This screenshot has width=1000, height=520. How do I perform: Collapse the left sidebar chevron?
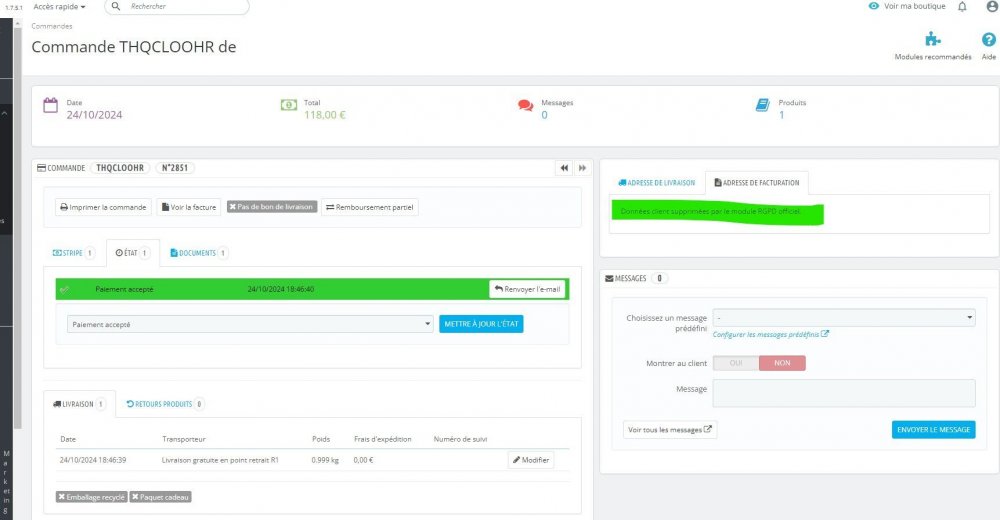(4, 113)
